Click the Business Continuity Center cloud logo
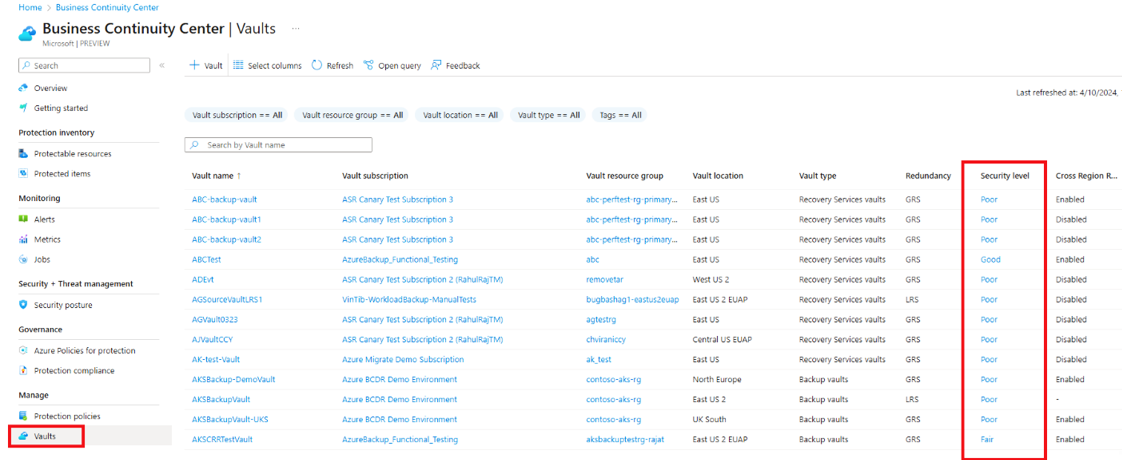 [x=27, y=32]
